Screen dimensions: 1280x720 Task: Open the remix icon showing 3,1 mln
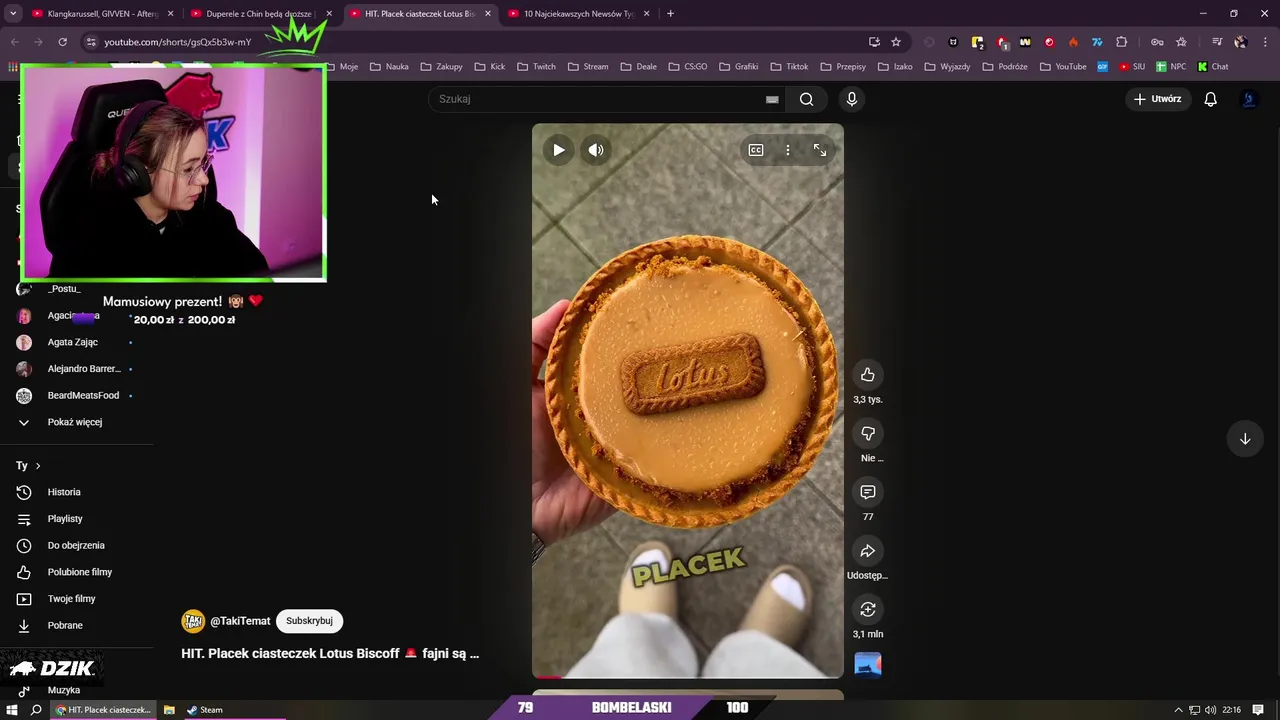(868, 610)
